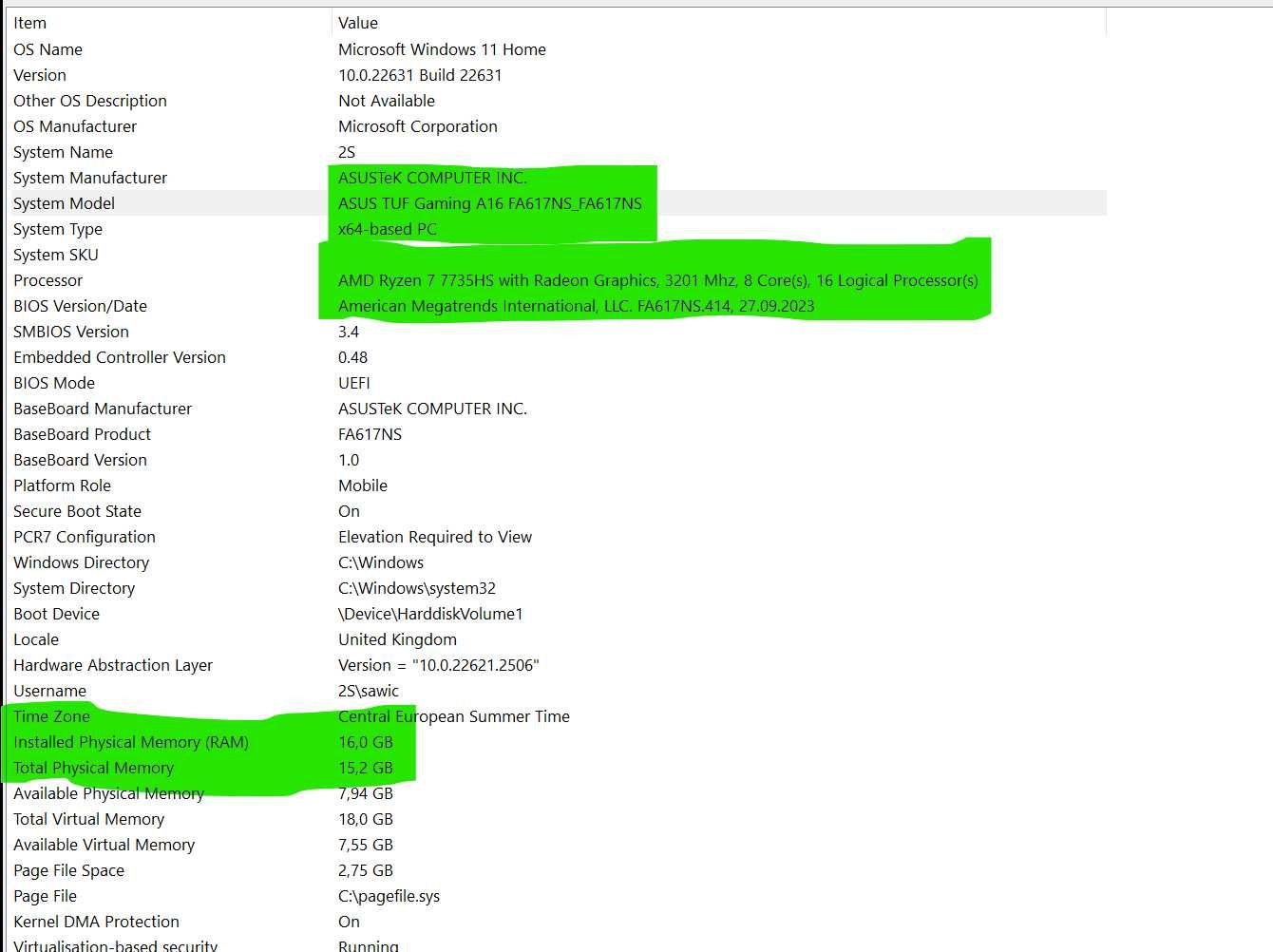Select the Available Virtual Memory value 7,55 GB
Screen dimensions: 1273x952
point(366,845)
